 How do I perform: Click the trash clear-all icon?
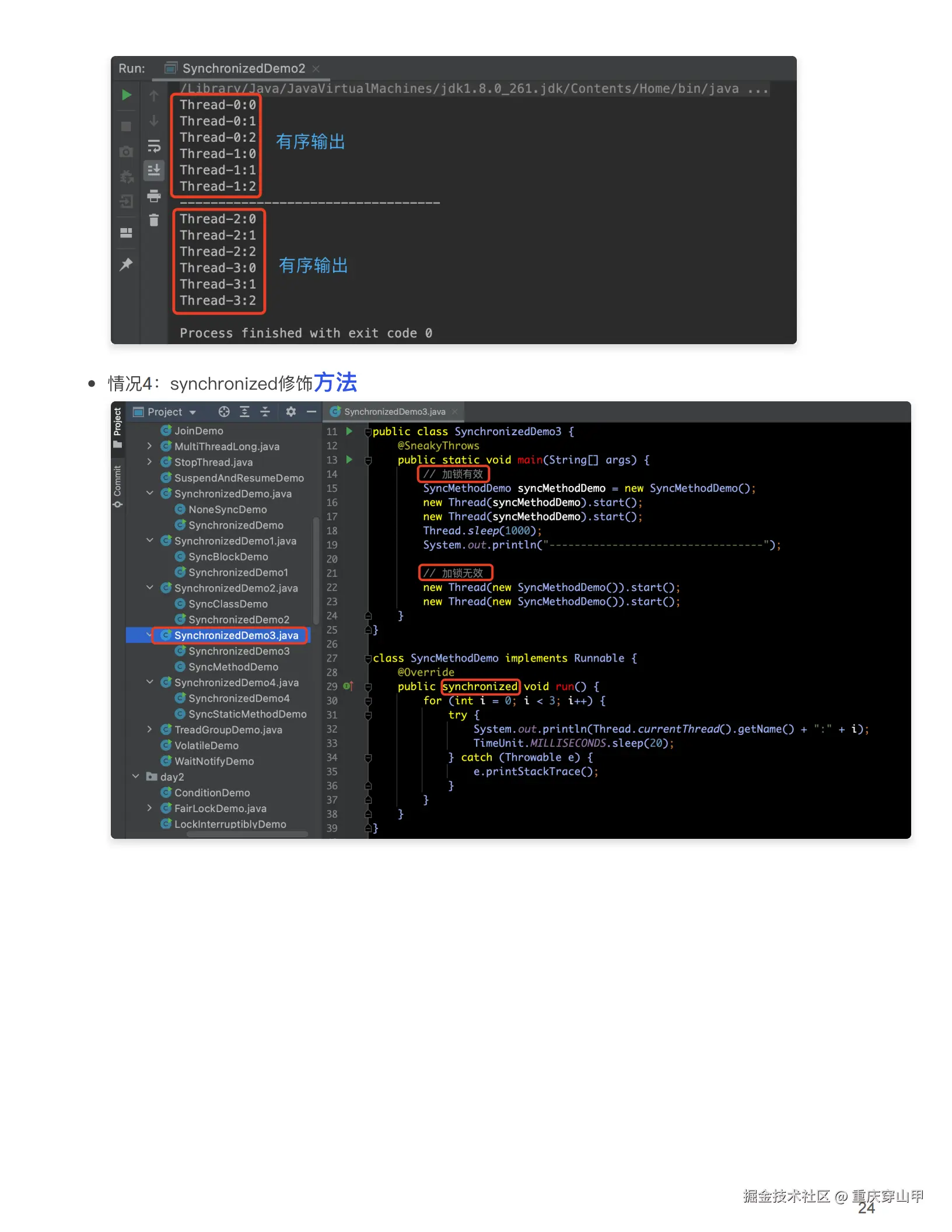click(x=154, y=220)
